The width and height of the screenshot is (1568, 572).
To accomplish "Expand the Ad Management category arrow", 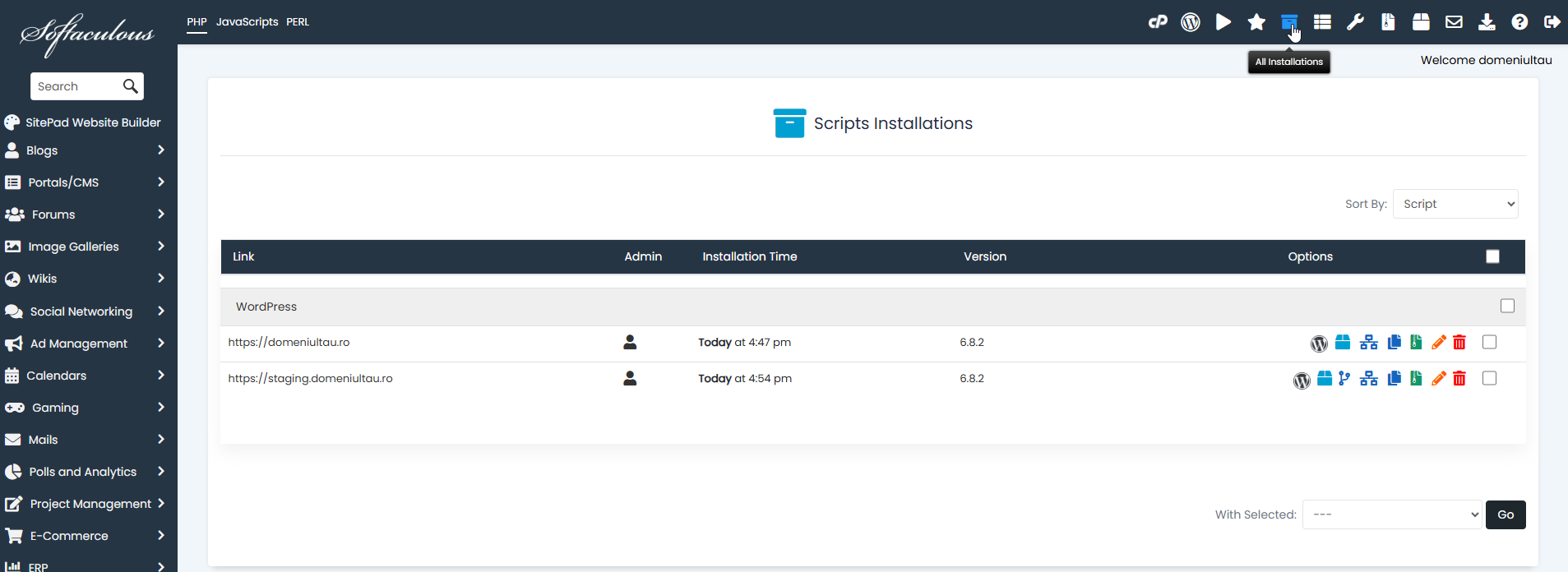I will pos(161,343).
